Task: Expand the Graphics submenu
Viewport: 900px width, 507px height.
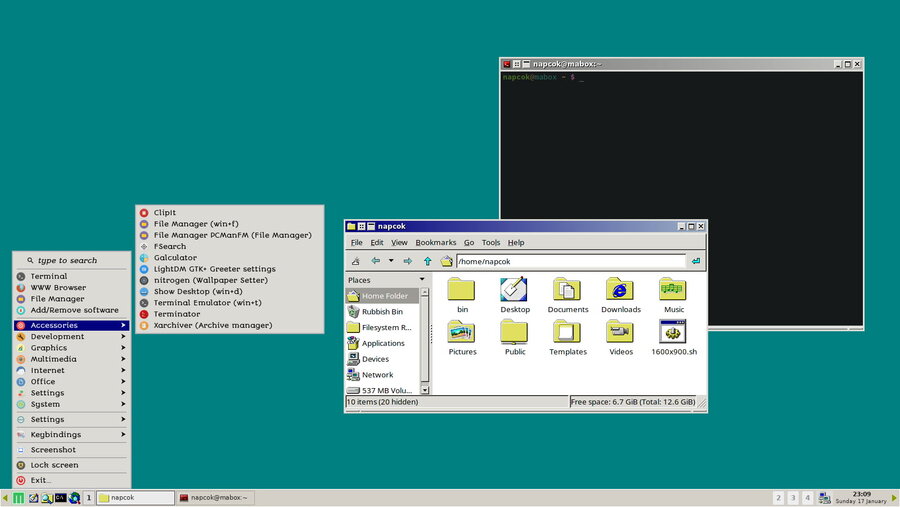Action: [72, 348]
